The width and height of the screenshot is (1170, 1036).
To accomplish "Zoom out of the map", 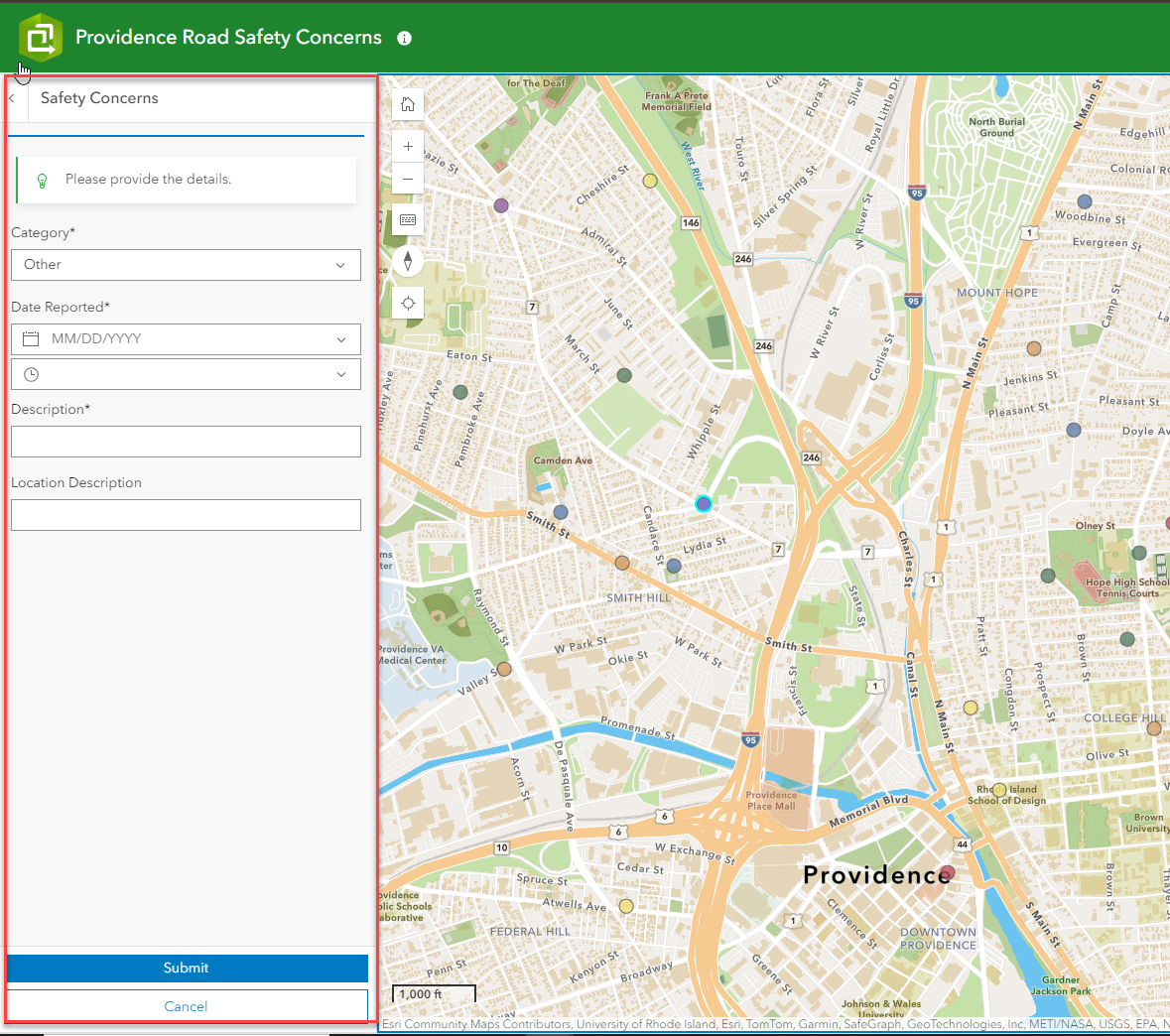I will pyautogui.click(x=407, y=179).
